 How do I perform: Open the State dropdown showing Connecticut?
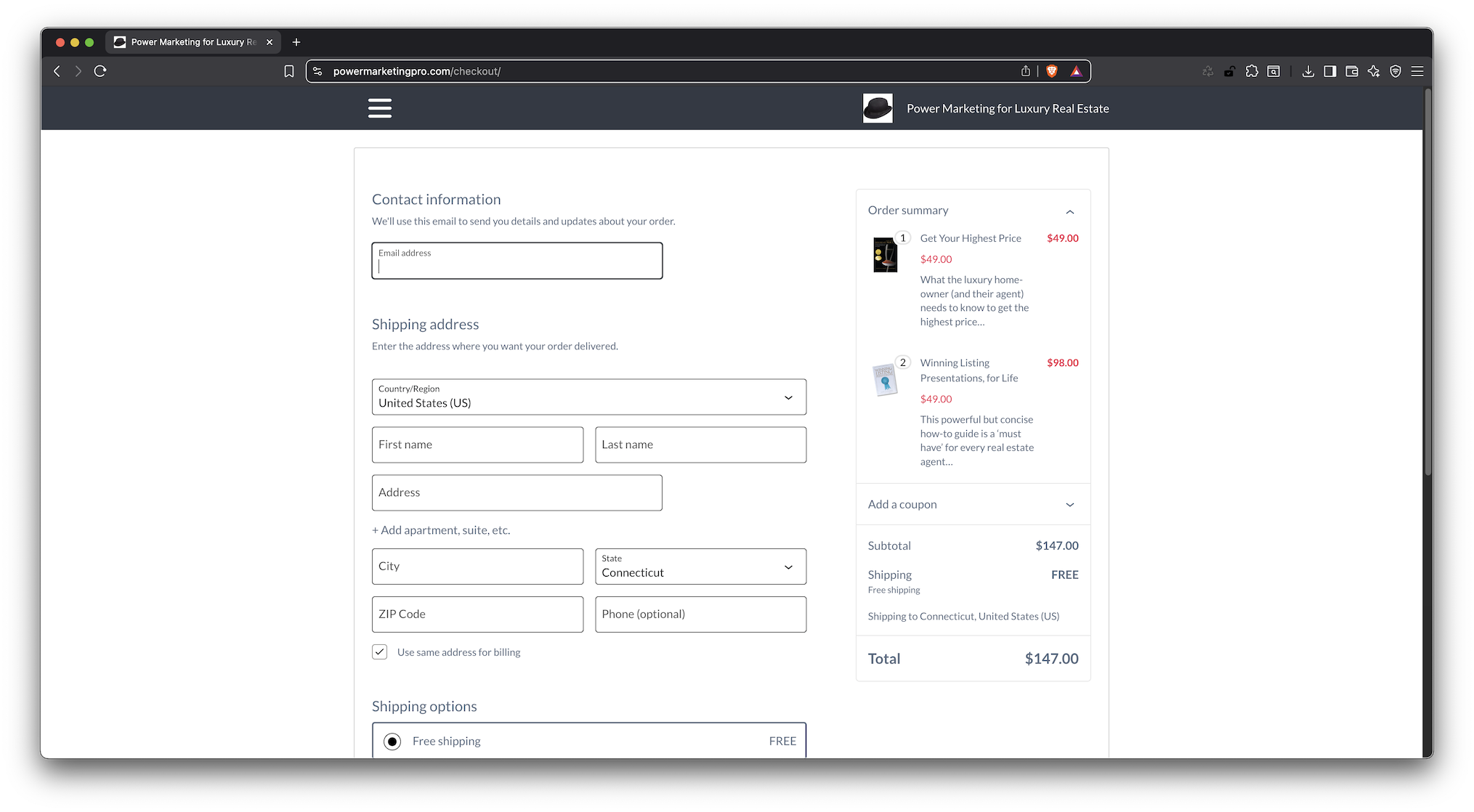pos(700,567)
